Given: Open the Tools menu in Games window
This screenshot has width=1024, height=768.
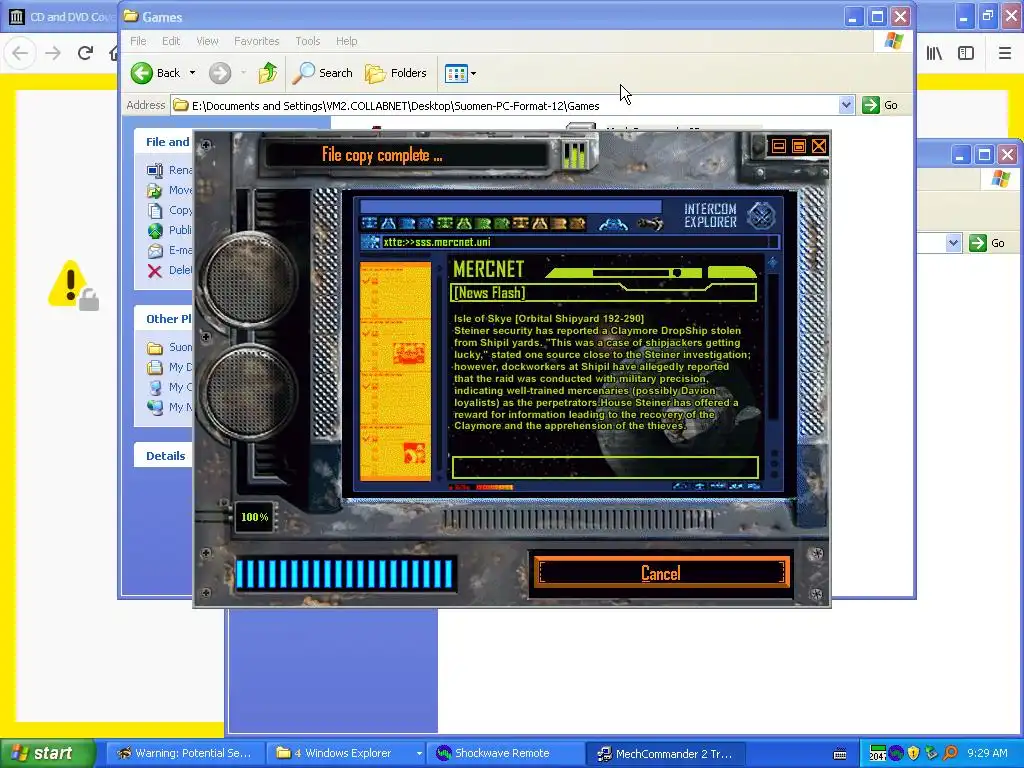Looking at the screenshot, I should (308, 41).
